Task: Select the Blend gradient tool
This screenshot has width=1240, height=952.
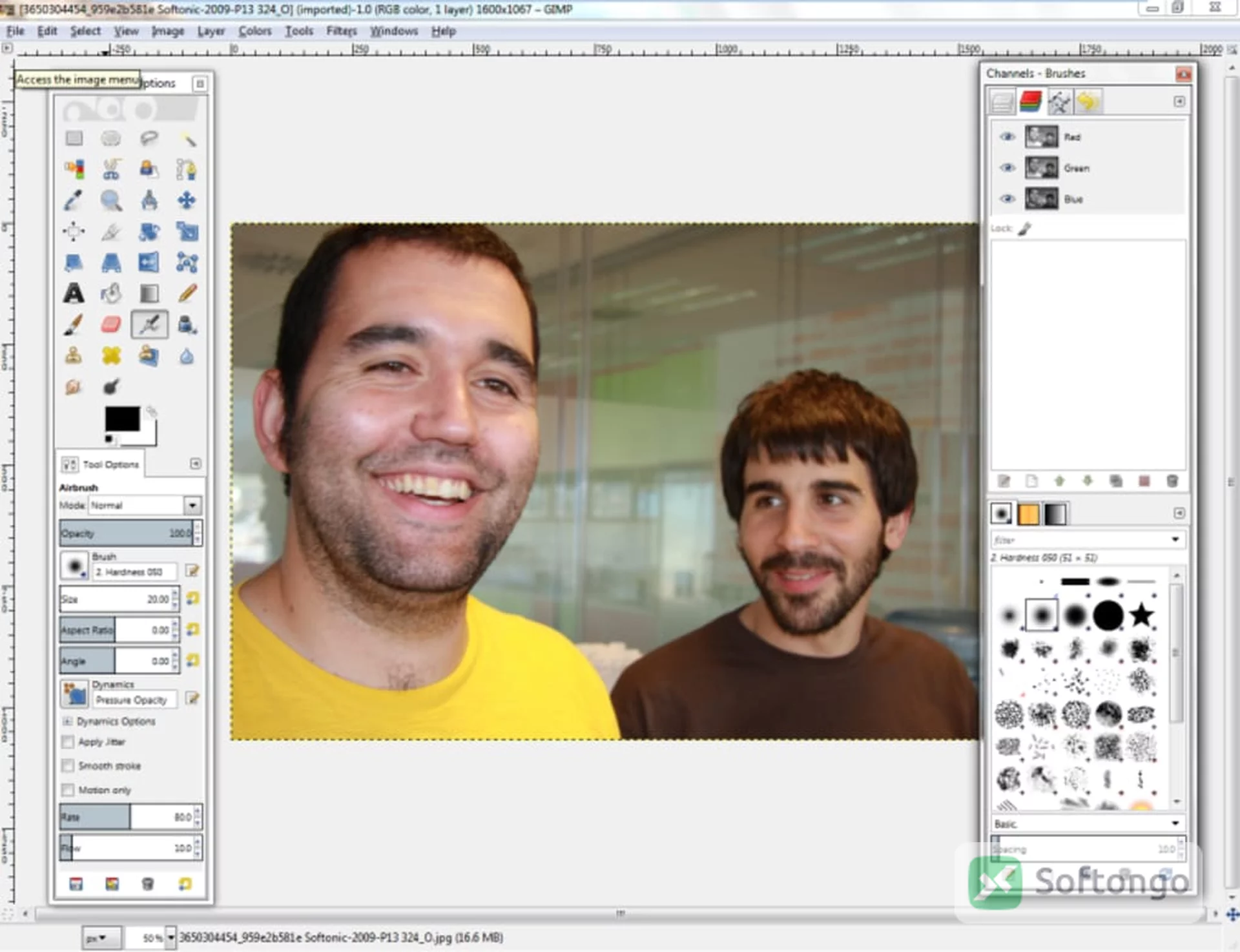Action: pos(149,294)
